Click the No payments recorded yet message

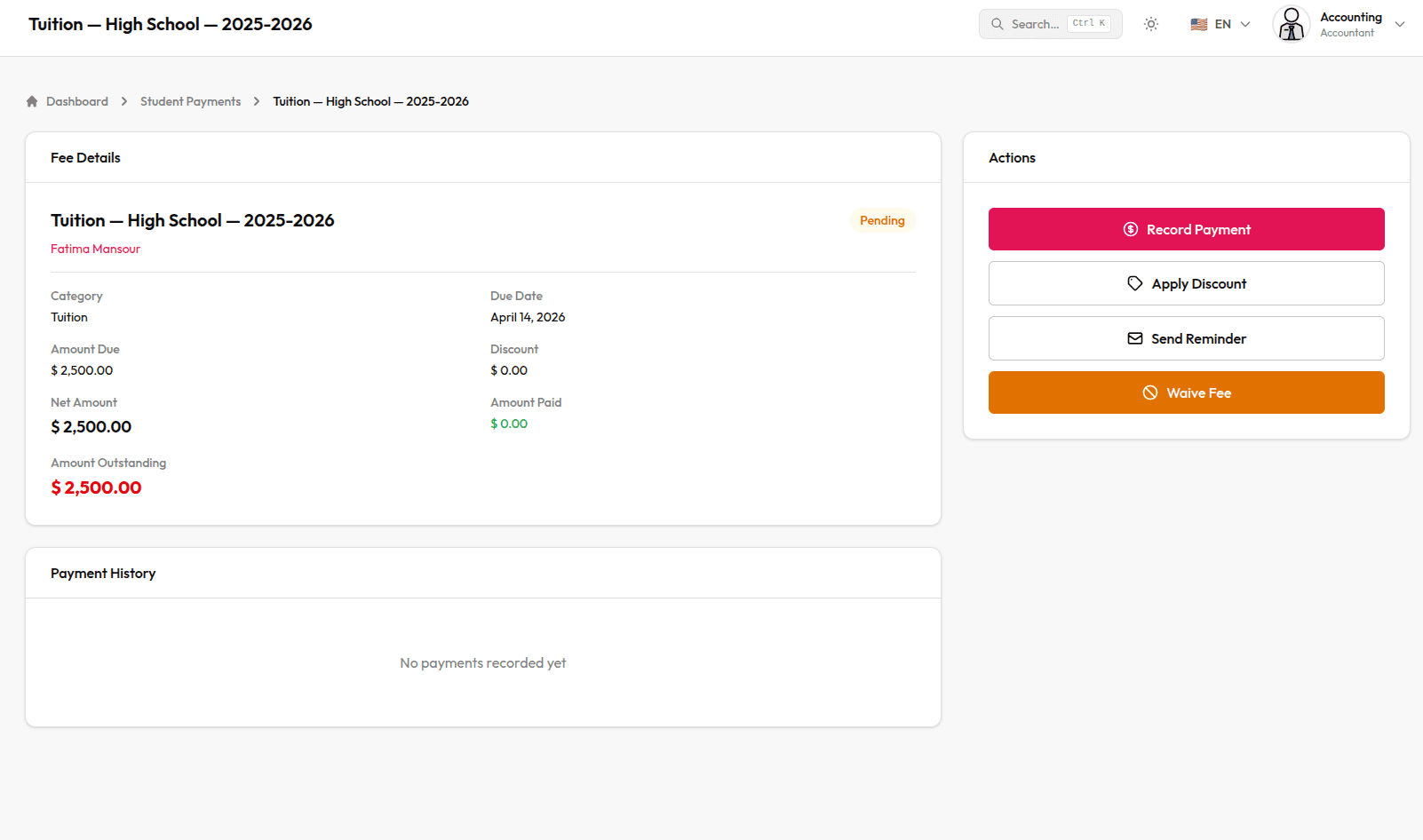click(483, 662)
